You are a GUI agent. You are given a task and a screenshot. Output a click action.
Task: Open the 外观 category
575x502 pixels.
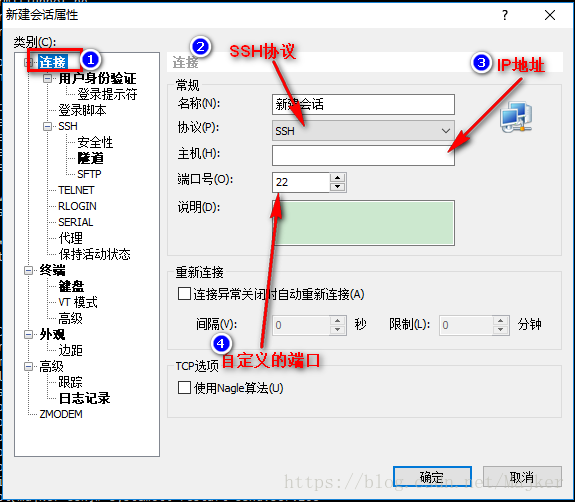tap(52, 334)
